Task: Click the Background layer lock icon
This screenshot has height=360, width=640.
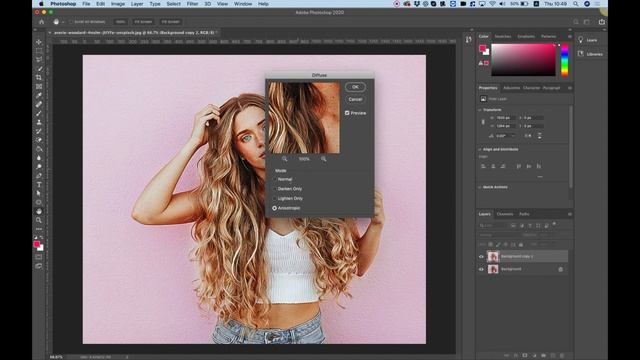Action: (x=560, y=269)
